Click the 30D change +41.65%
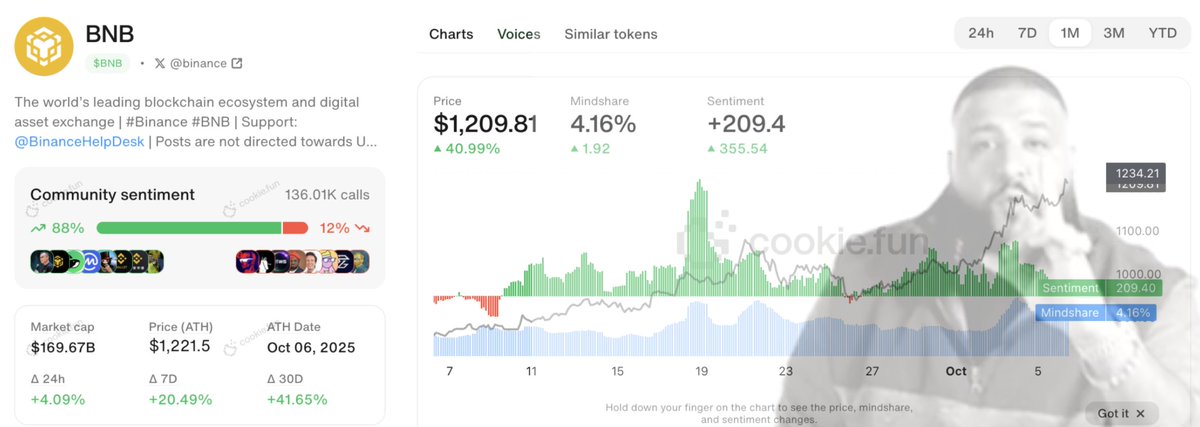This screenshot has width=1200, height=427. [298, 399]
